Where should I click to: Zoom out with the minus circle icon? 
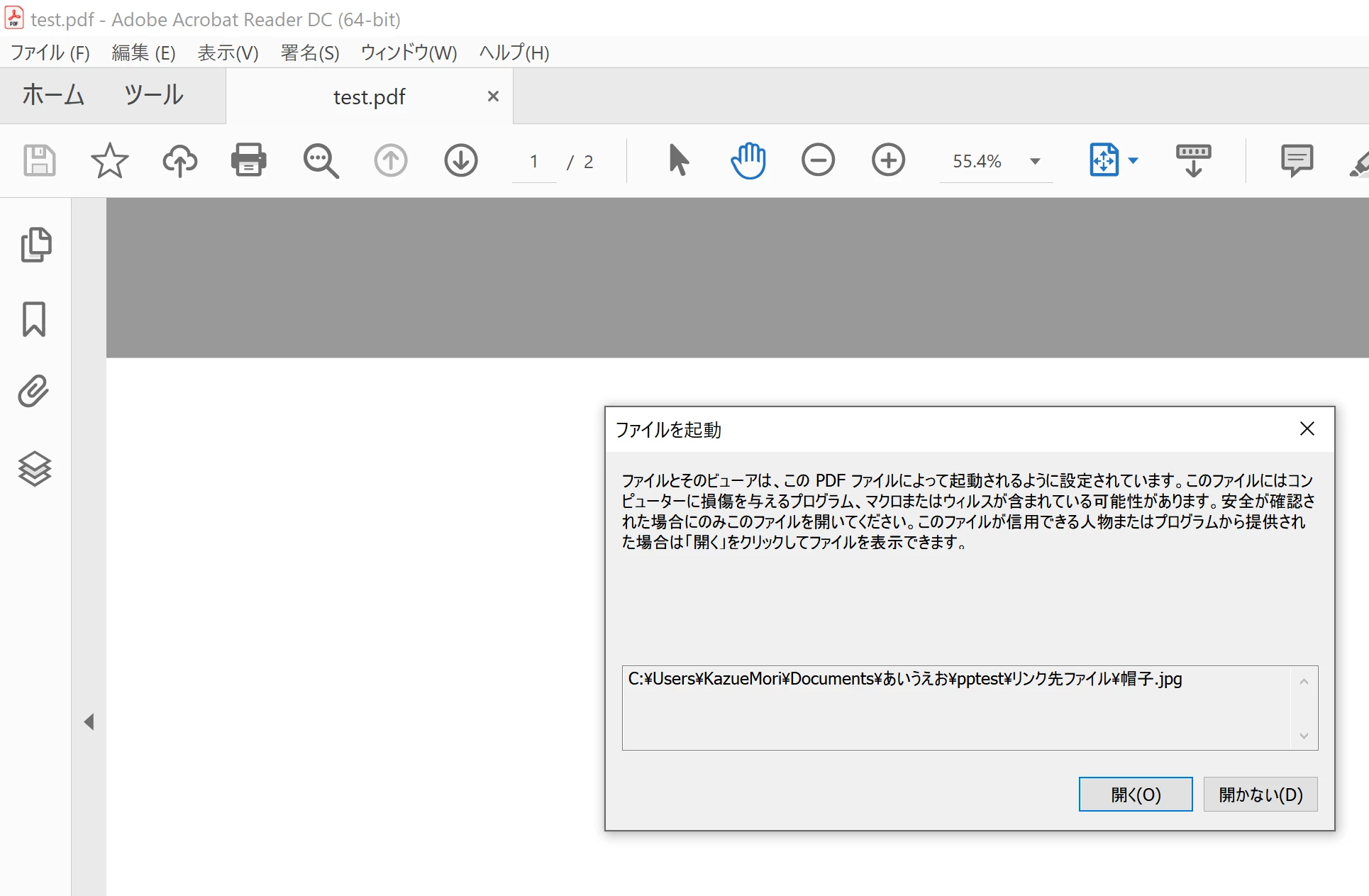(x=818, y=160)
